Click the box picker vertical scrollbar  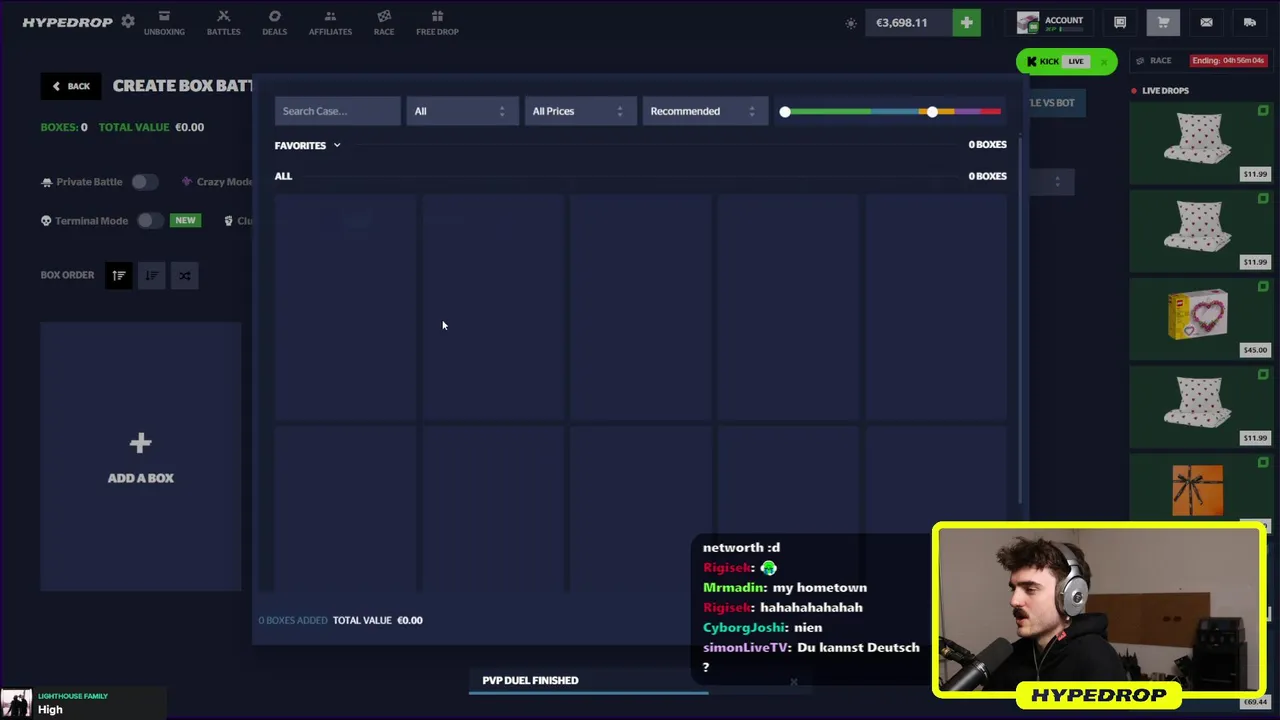tap(1019, 320)
